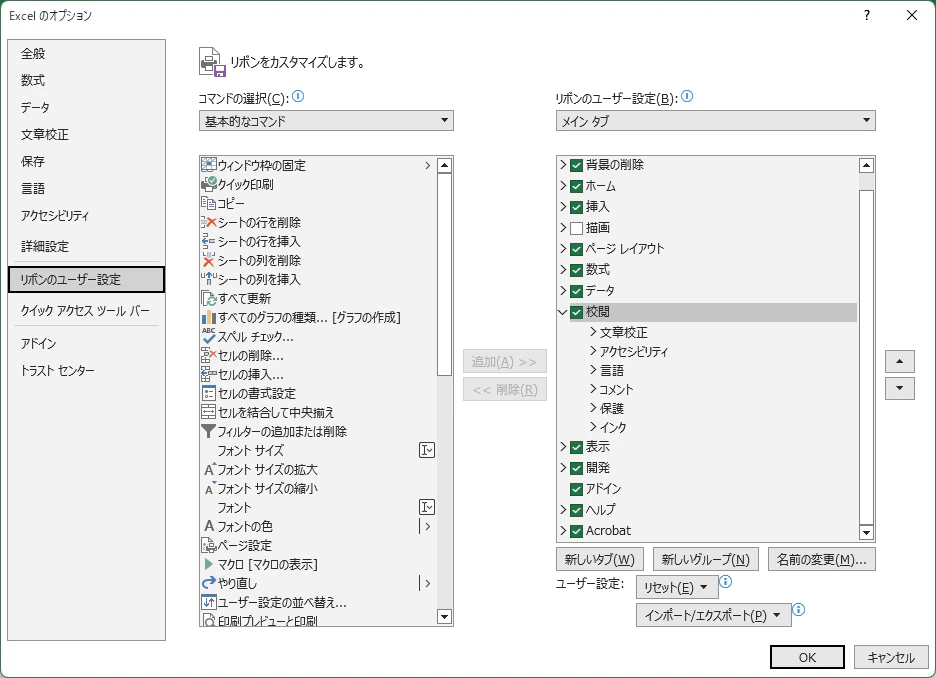Image resolution: width=936 pixels, height=678 pixels.
Task: Select the ユーザー設定の並べ替え icon
Action: point(208,602)
